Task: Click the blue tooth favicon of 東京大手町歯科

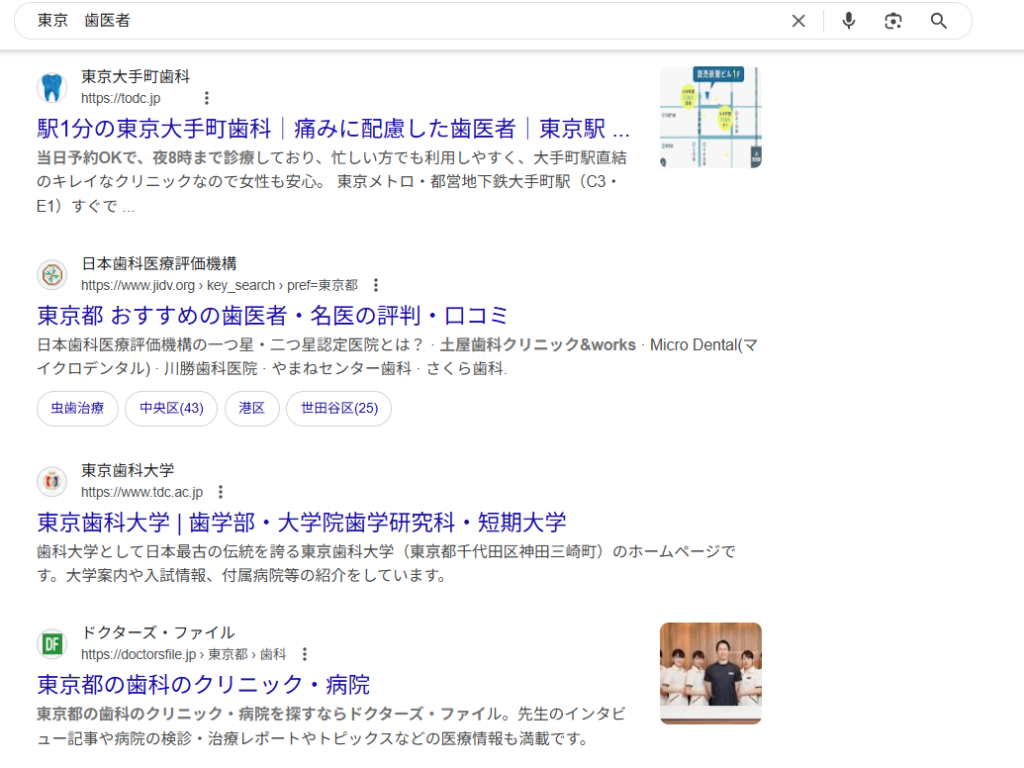Action: click(x=52, y=87)
